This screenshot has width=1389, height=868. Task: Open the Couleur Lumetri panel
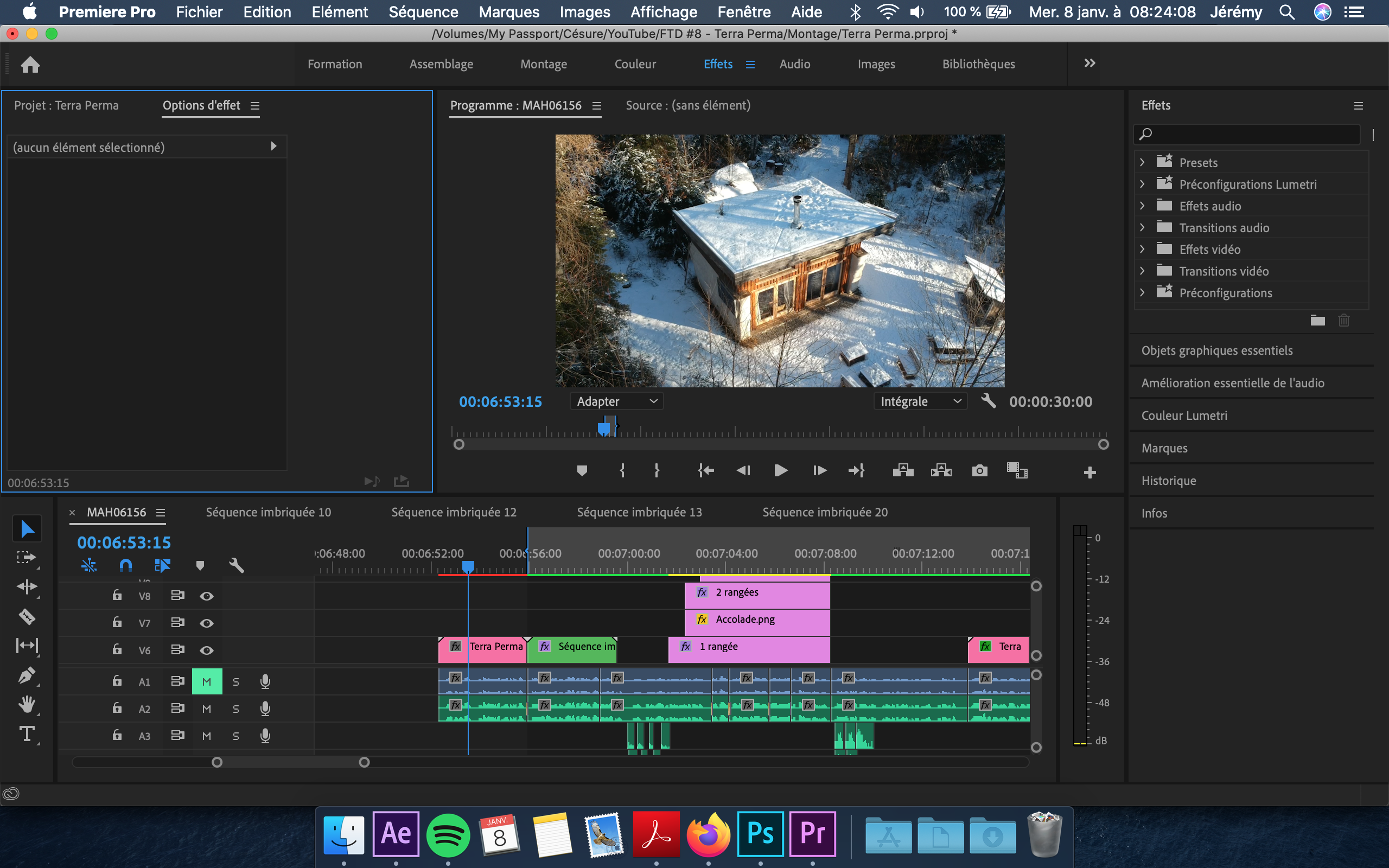click(1184, 416)
